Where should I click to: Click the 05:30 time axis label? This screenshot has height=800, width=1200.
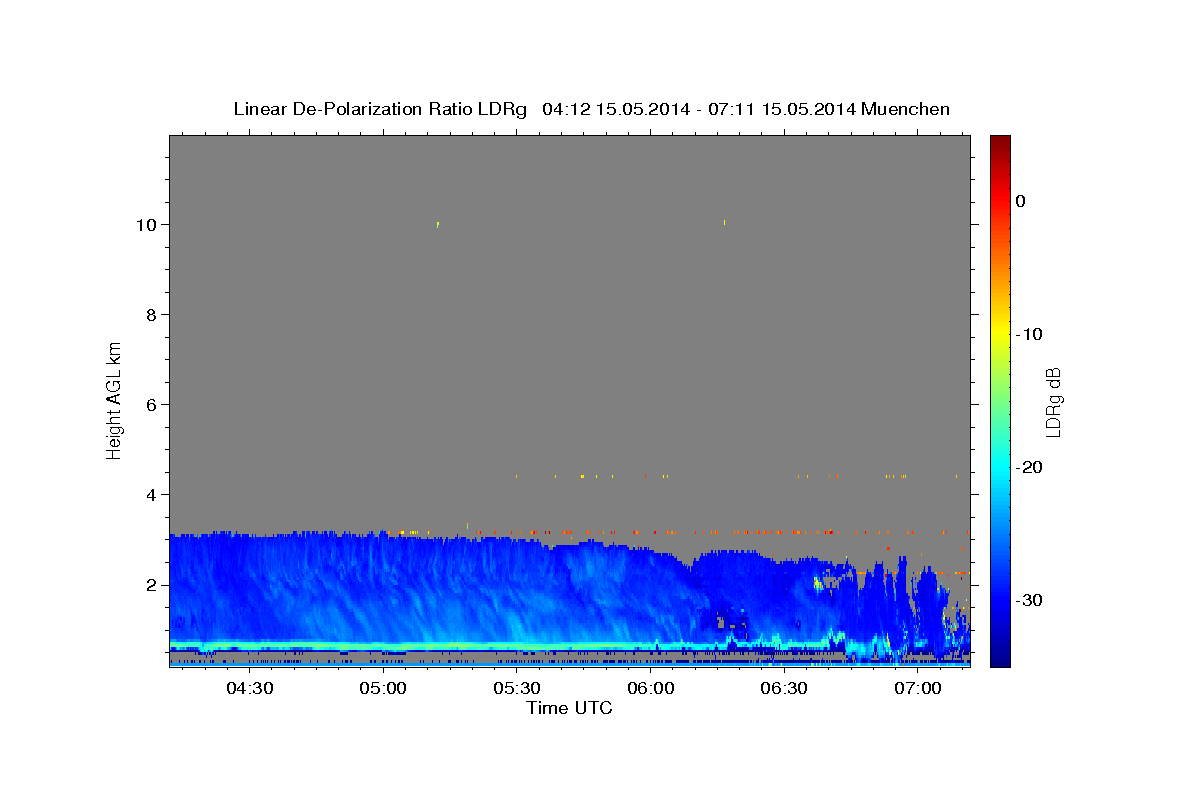pyautogui.click(x=516, y=688)
